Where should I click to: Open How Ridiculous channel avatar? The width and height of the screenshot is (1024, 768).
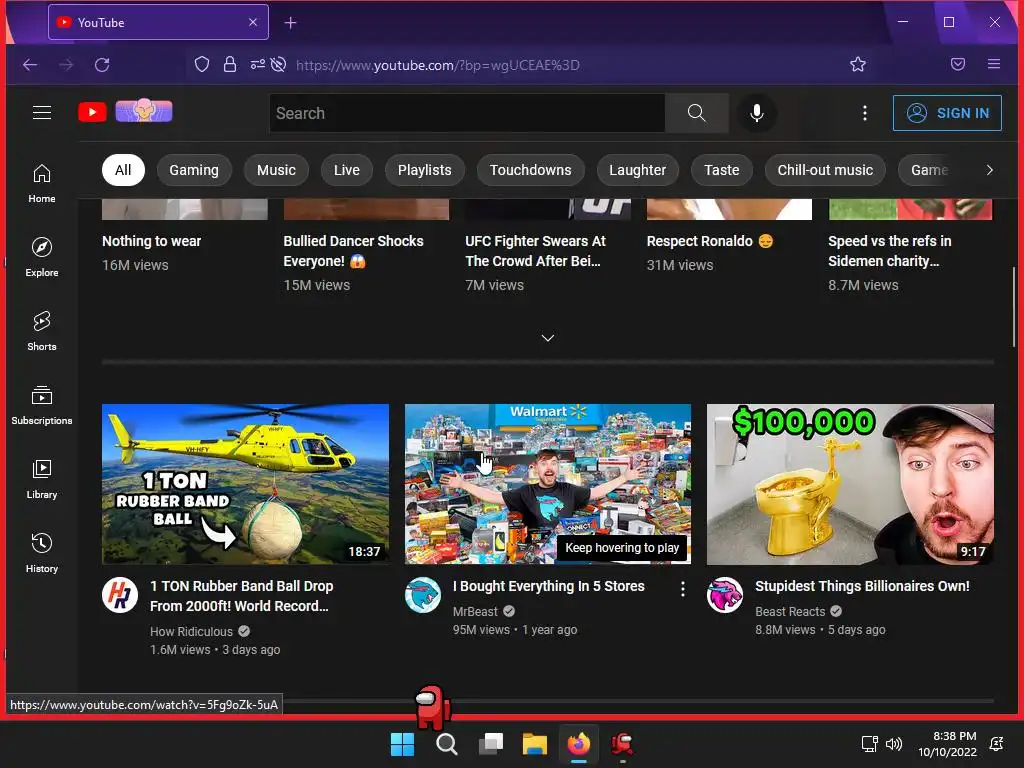120,595
